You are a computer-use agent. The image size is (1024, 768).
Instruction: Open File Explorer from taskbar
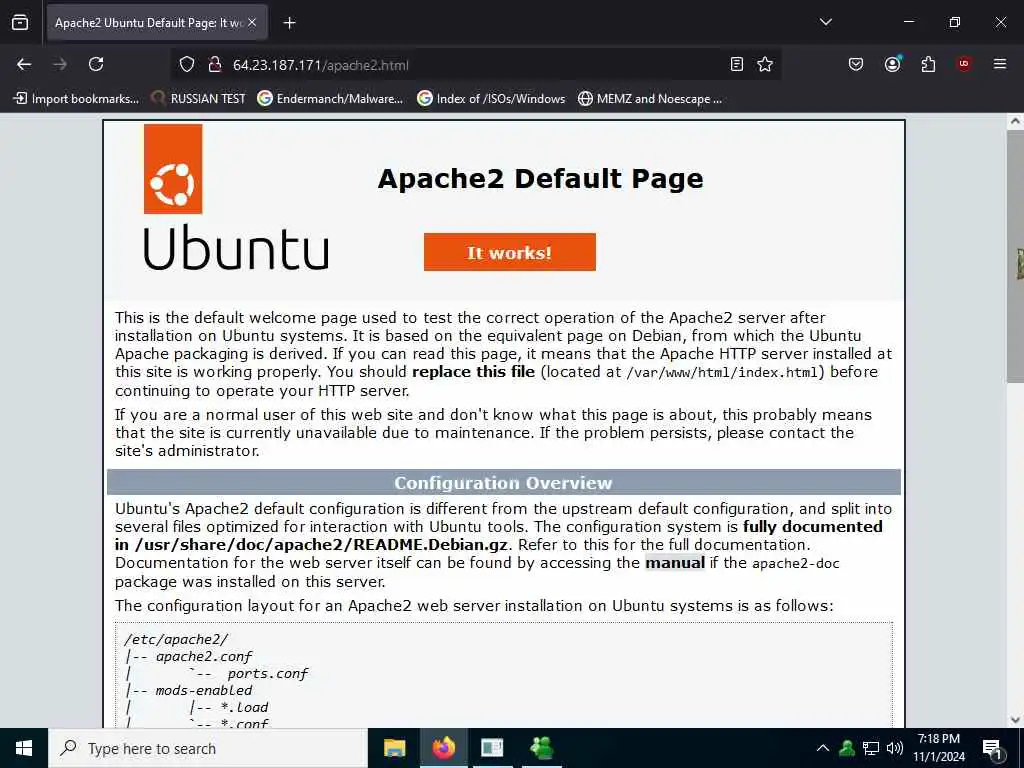394,748
